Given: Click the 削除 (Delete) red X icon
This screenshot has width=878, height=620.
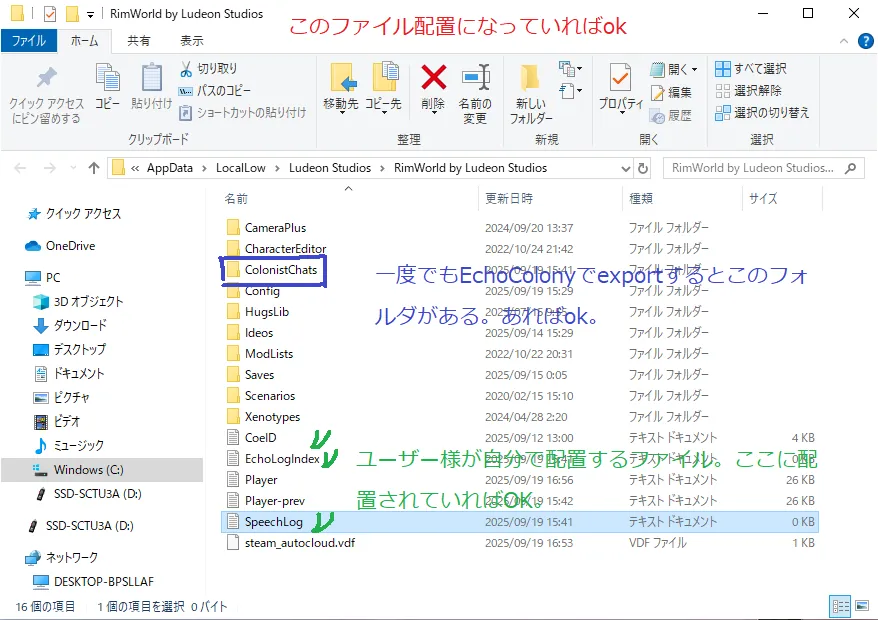Looking at the screenshot, I should click(x=433, y=80).
